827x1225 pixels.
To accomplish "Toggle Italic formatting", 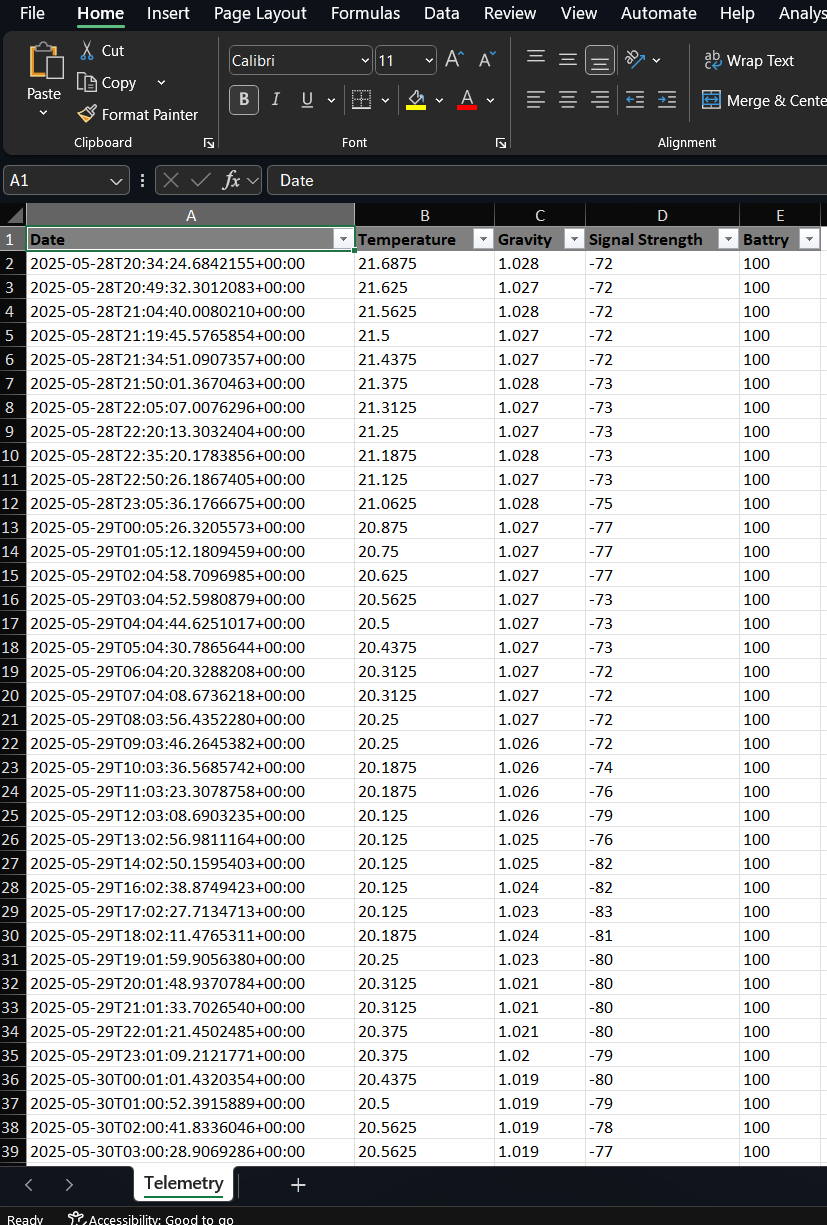I will [x=275, y=100].
